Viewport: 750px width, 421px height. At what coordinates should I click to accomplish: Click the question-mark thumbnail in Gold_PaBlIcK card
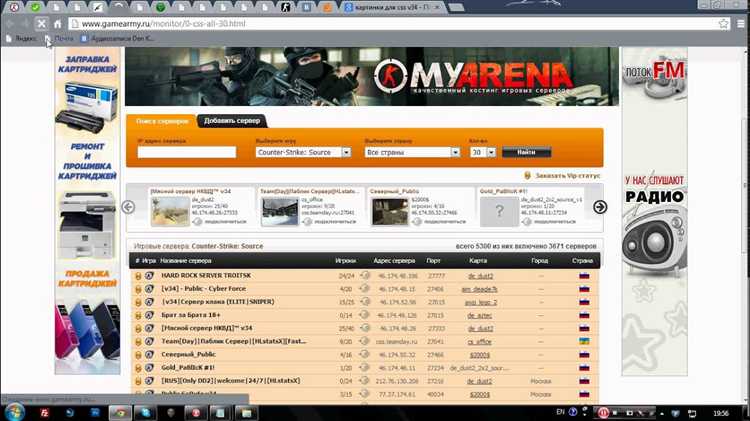coord(499,211)
